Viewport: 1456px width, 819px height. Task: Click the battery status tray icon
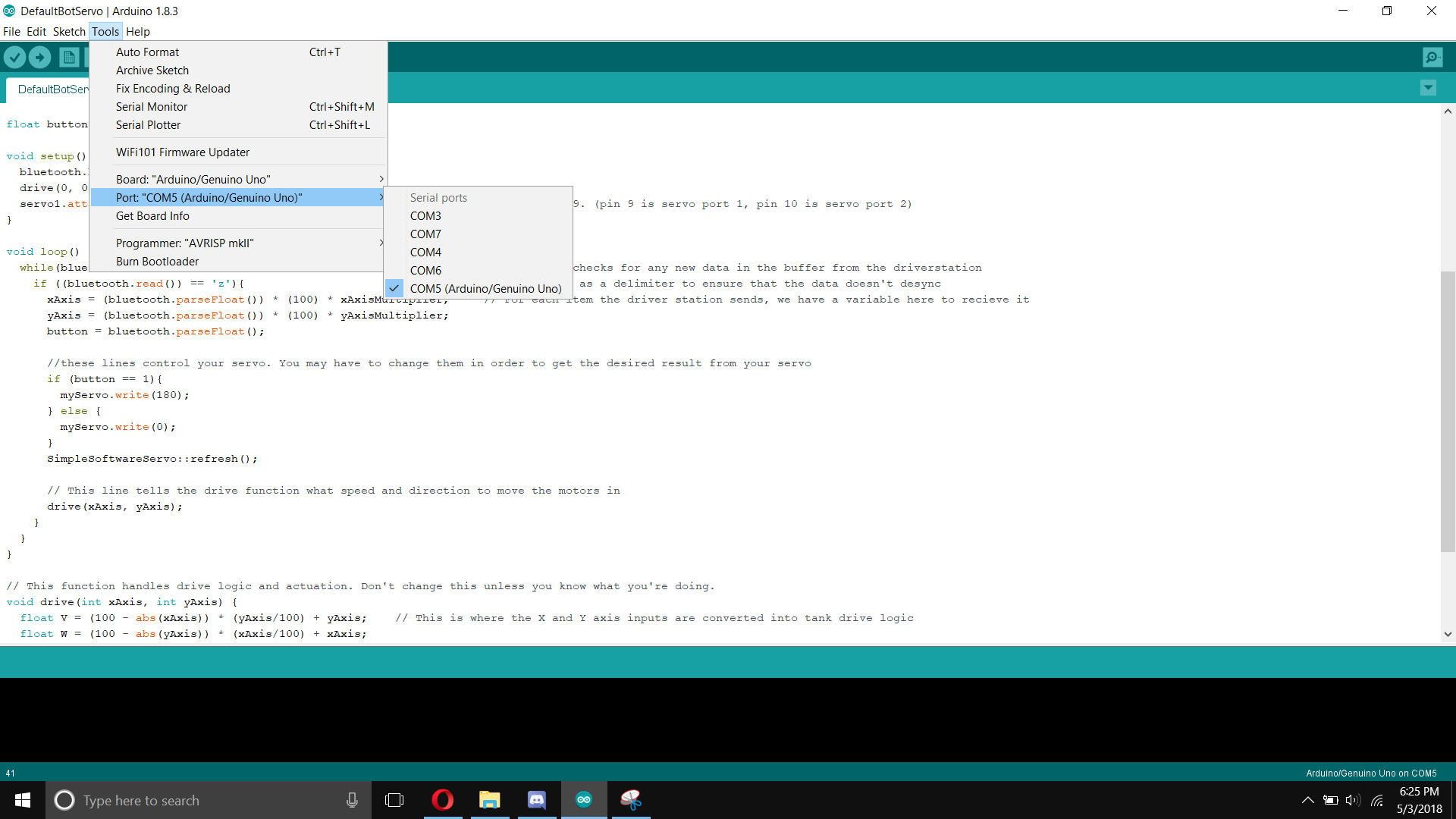1331,800
